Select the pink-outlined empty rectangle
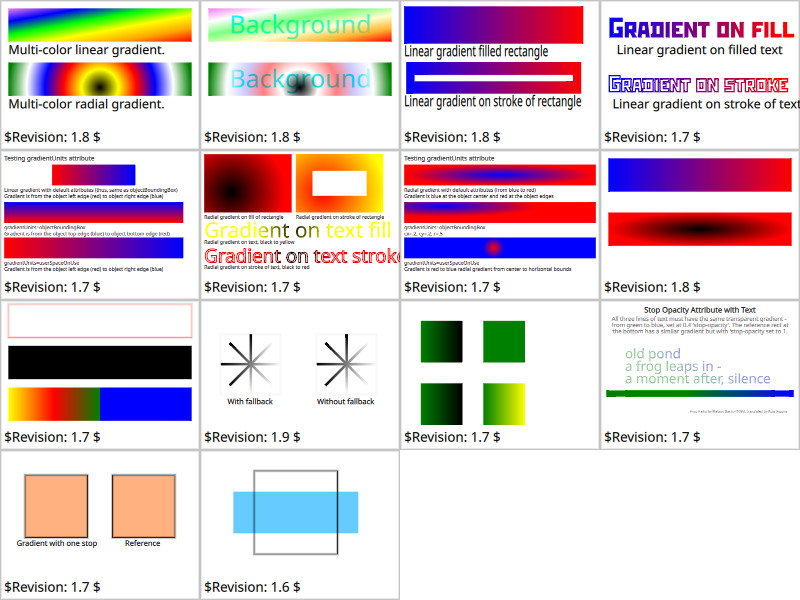Viewport: 800px width, 600px height. click(99, 321)
